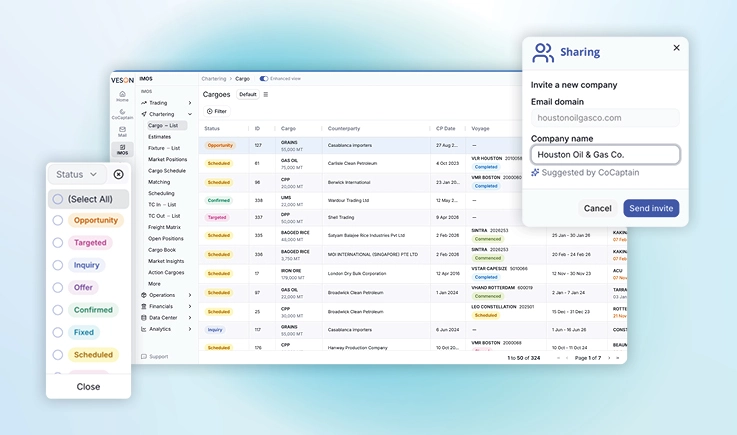The width and height of the screenshot is (737, 435).
Task: Check the Scheduled status option
Action: pos(58,355)
